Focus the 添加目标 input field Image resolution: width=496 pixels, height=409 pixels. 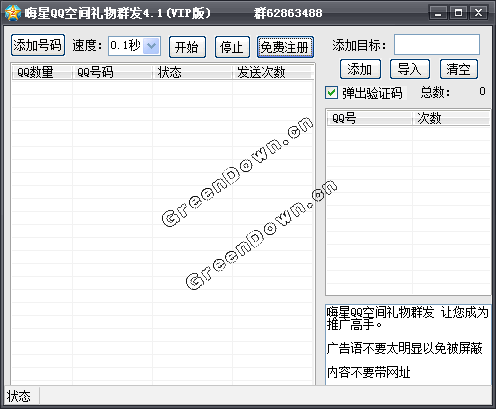[x=437, y=44]
